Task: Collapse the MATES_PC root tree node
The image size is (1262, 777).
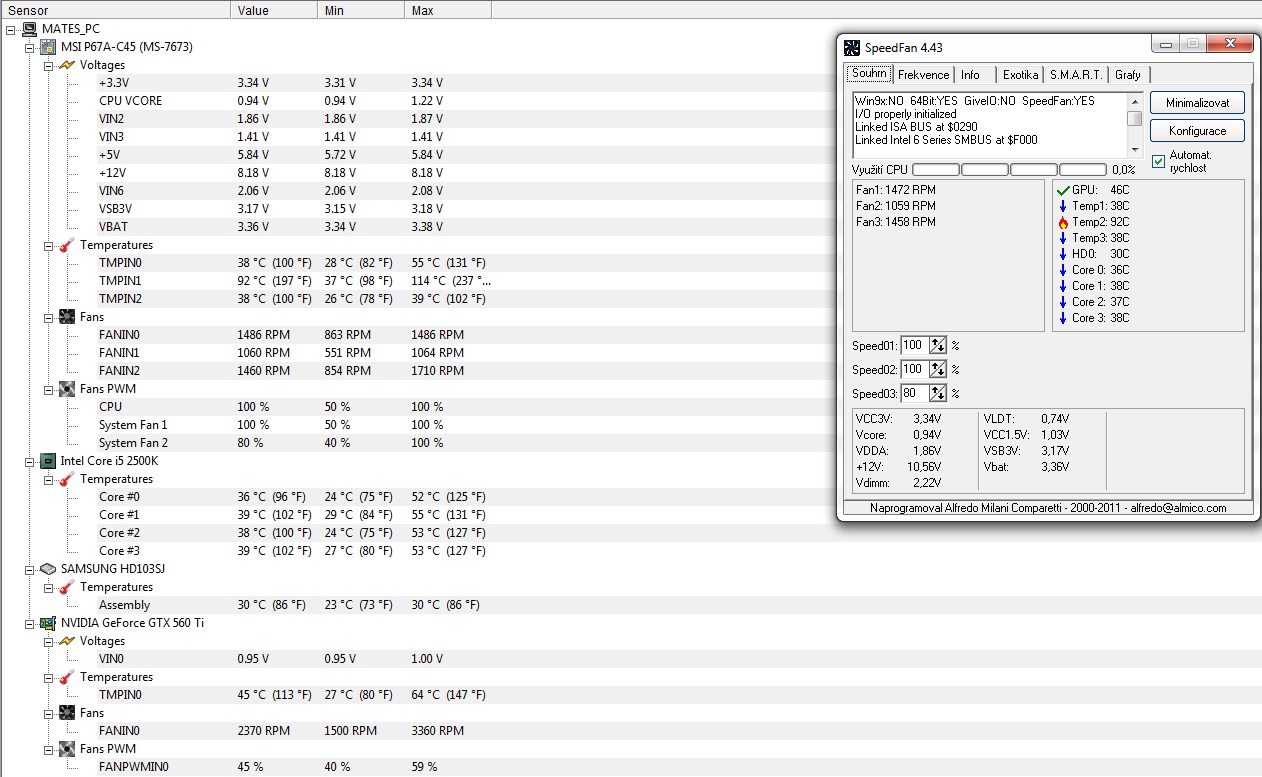Action: point(10,29)
